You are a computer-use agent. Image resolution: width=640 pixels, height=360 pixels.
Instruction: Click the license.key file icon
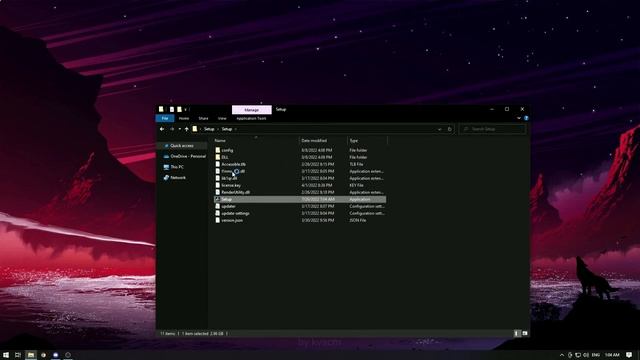(218, 185)
